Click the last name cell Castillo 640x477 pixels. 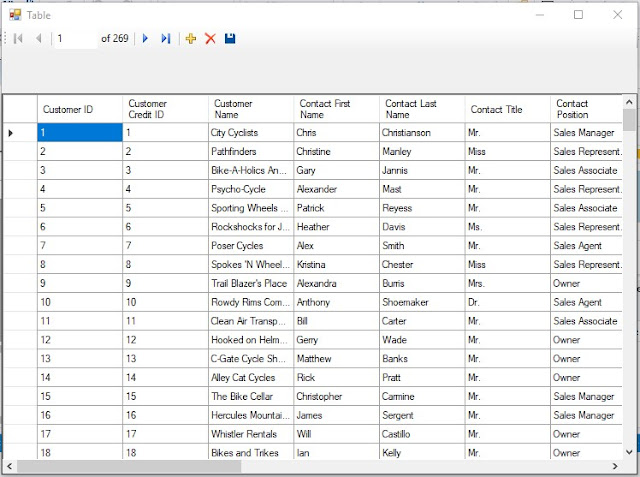tap(422, 434)
